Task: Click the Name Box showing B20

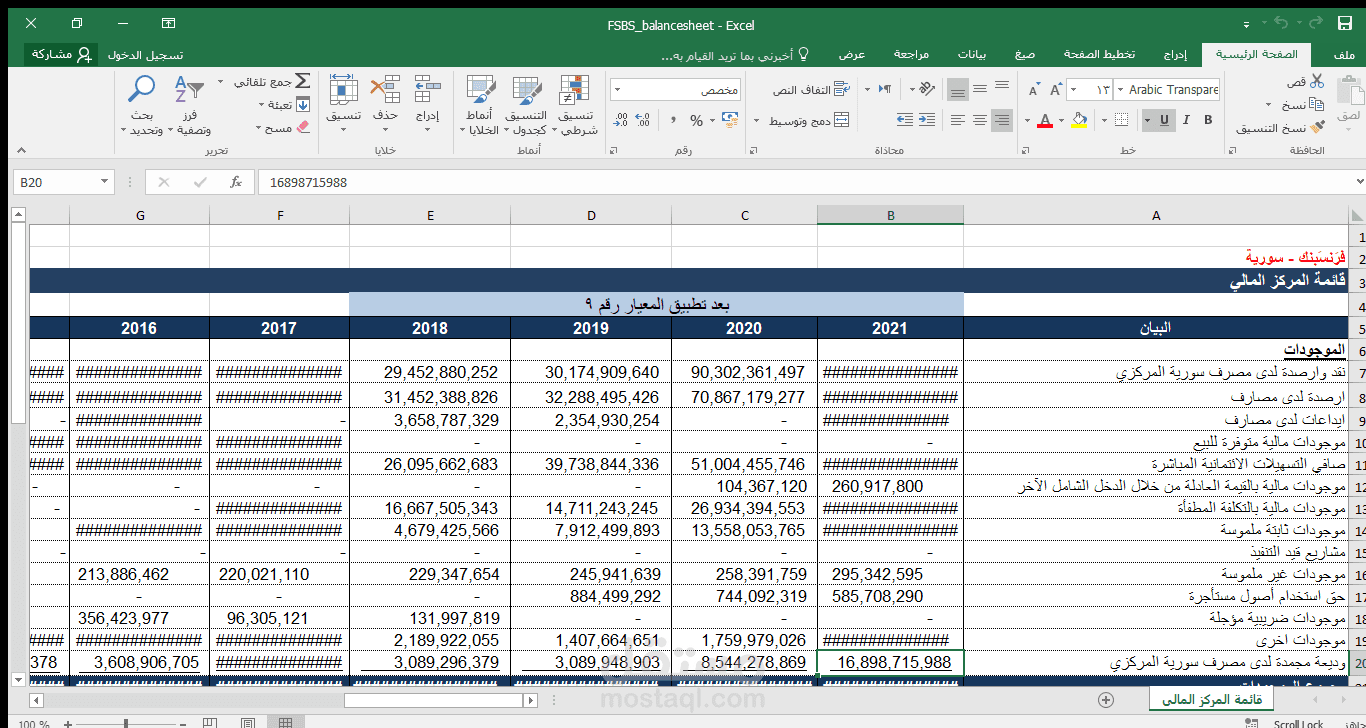Action: pos(64,182)
